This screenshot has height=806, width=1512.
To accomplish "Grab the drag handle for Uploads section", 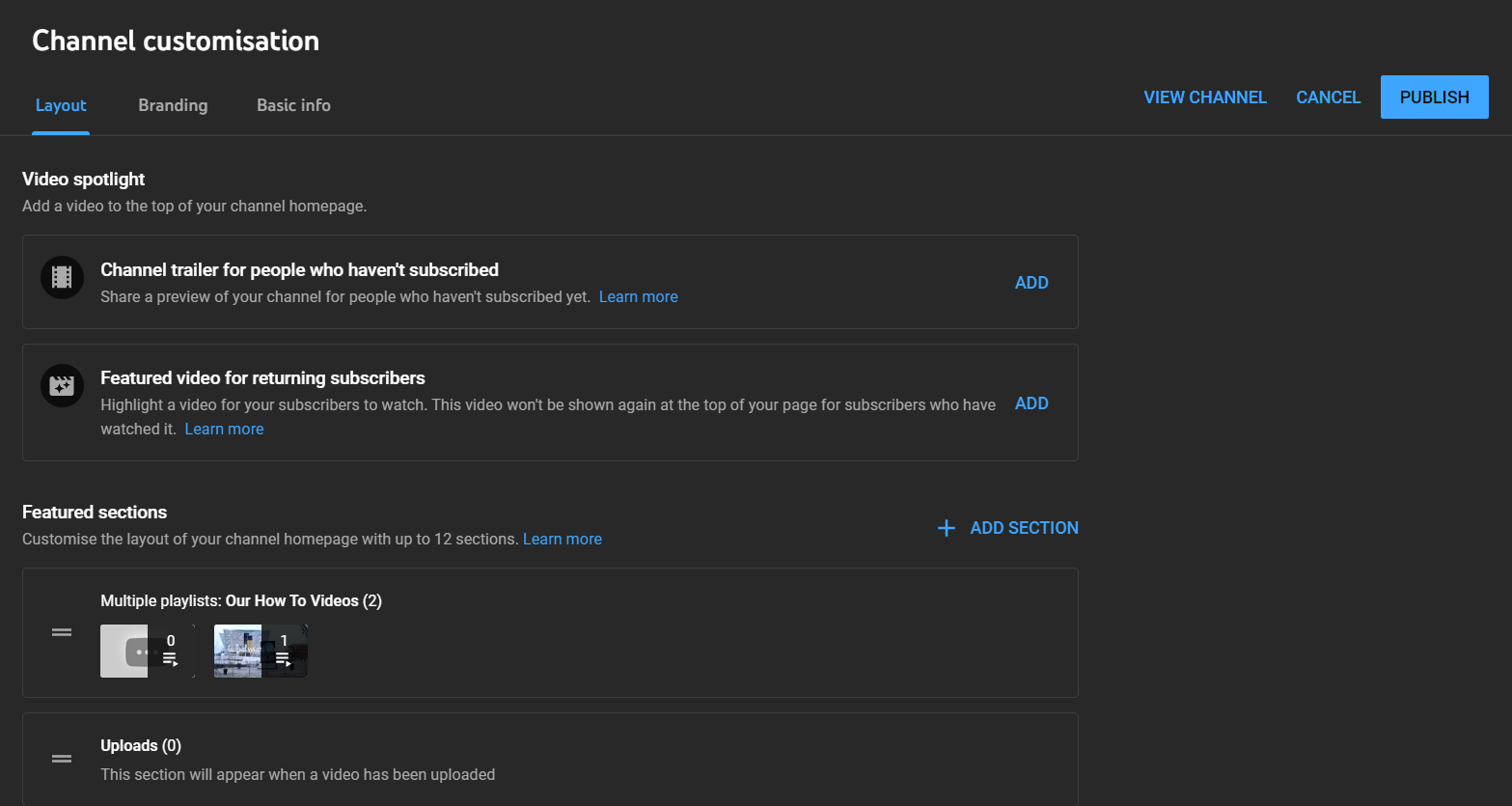I will tap(62, 759).
